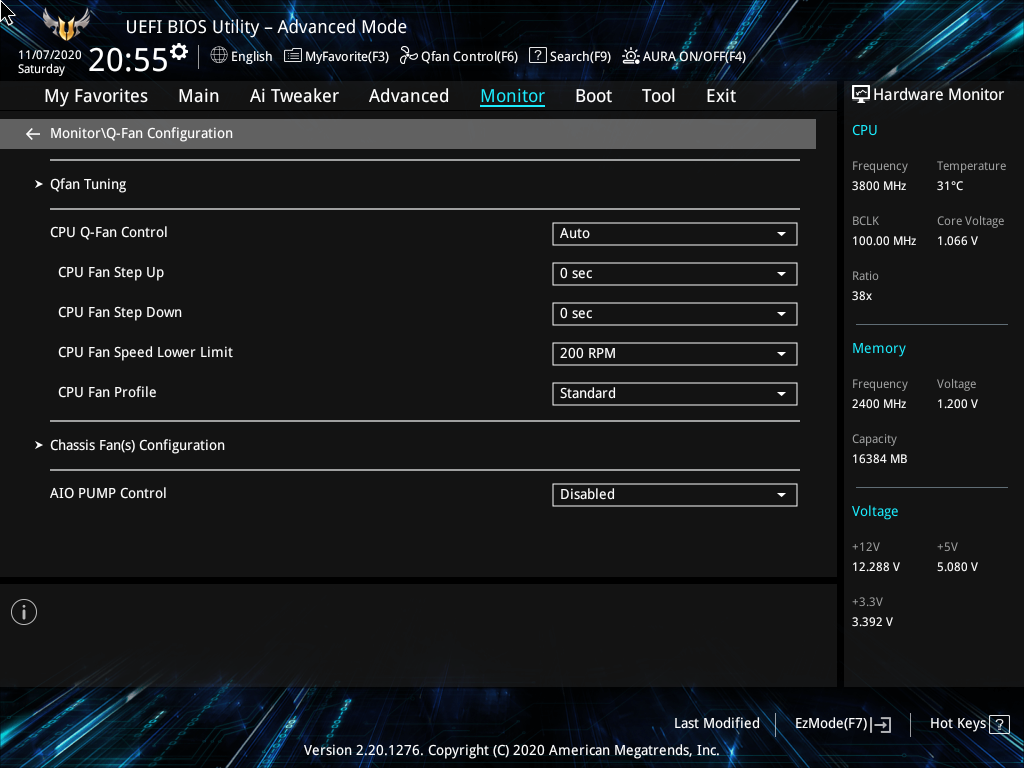1024x768 pixels.
Task: Click the Qfan Control fan icon
Action: click(x=409, y=56)
